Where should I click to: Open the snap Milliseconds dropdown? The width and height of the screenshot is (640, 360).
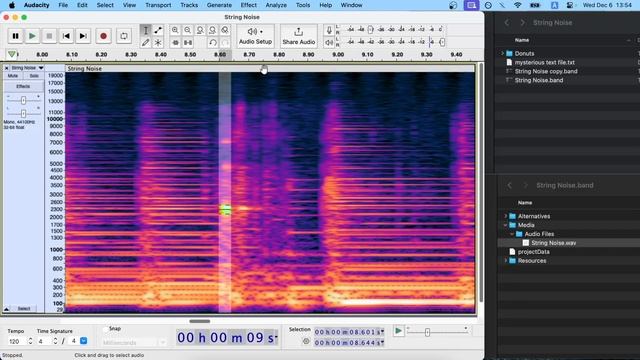134,342
